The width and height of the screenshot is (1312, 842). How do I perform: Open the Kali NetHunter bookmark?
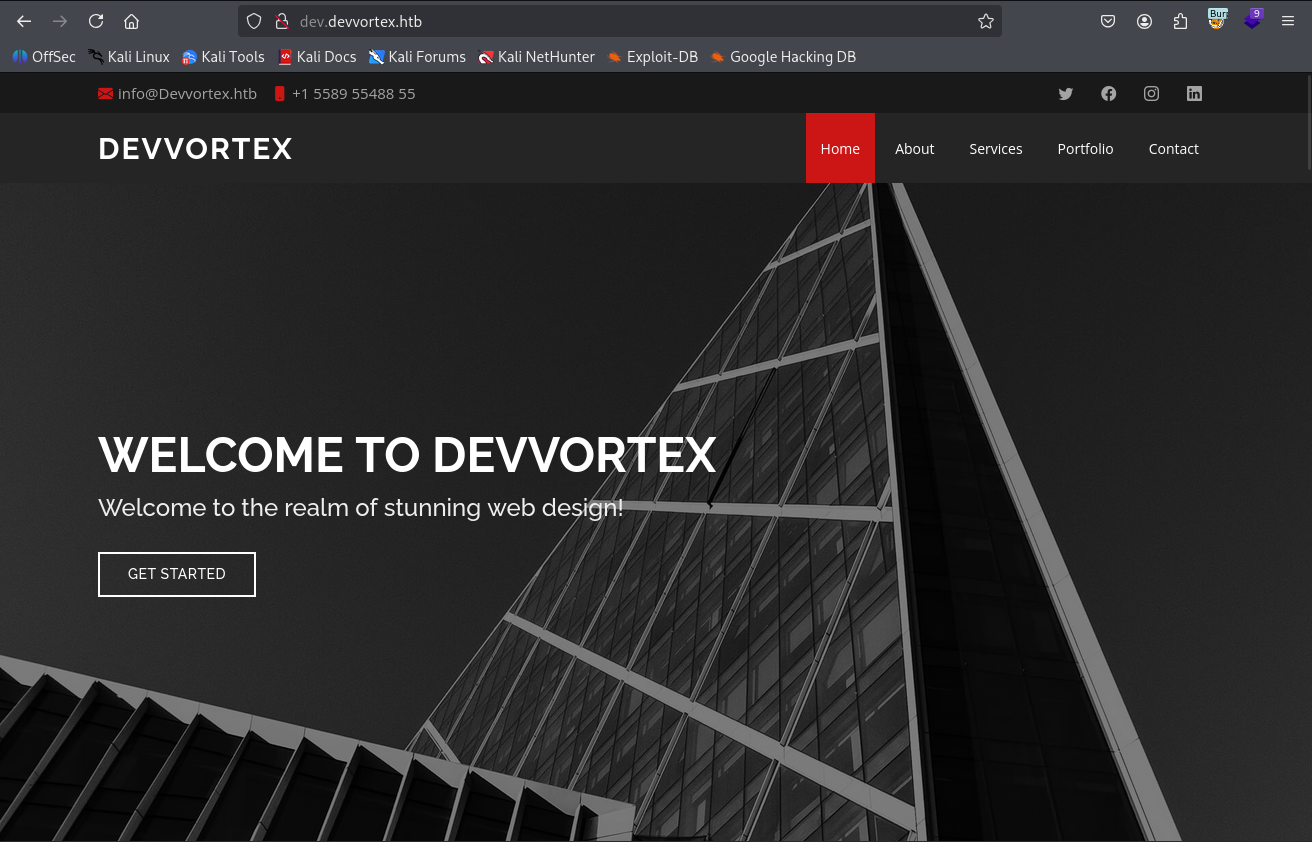tap(536, 57)
